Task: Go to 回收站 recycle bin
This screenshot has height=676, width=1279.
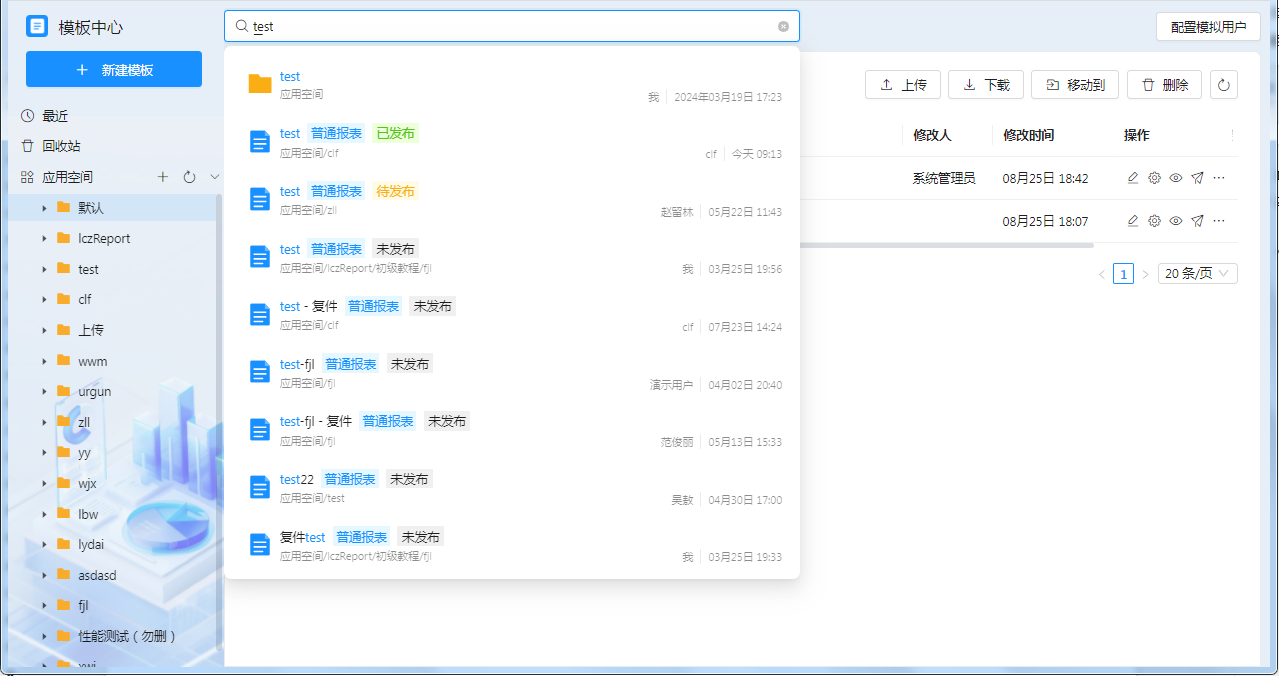Action: pyautogui.click(x=60, y=146)
